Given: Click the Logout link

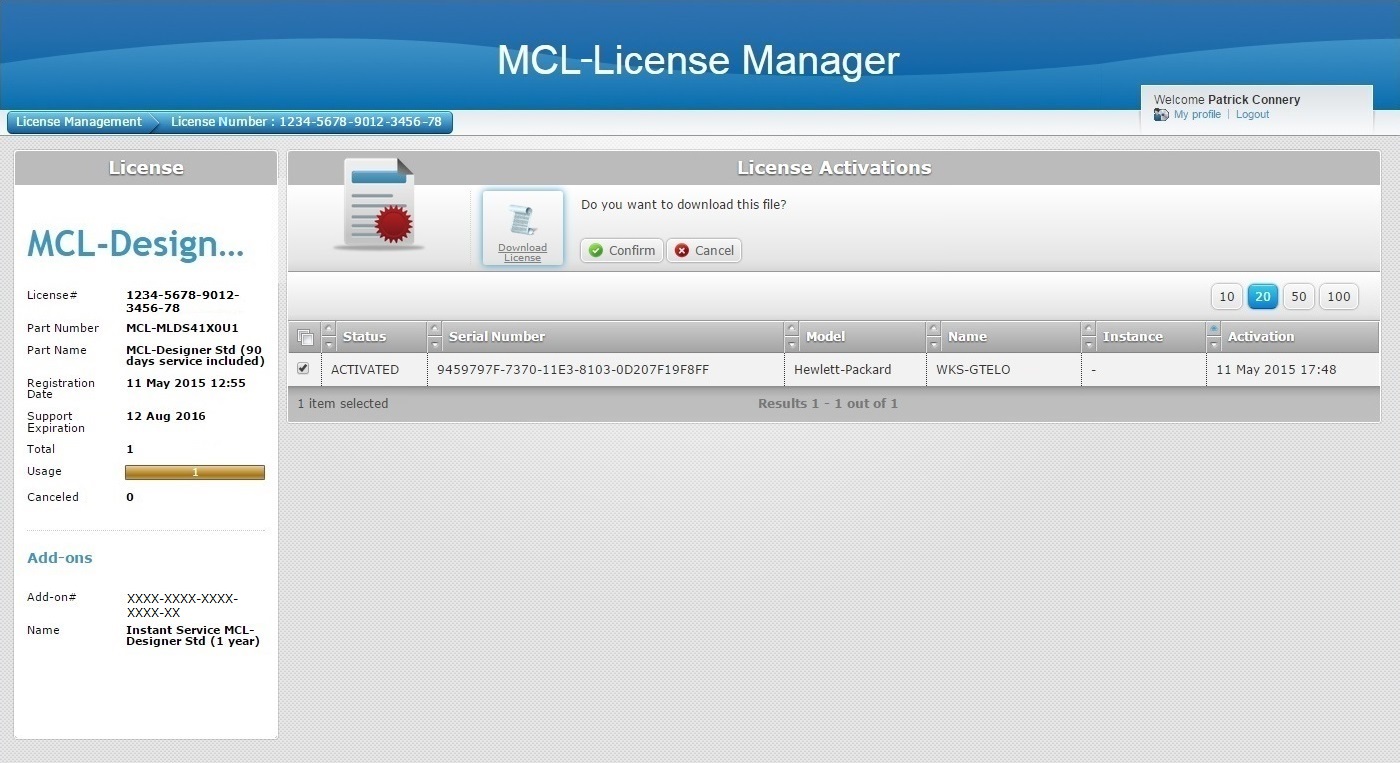Looking at the screenshot, I should click(x=1252, y=115).
